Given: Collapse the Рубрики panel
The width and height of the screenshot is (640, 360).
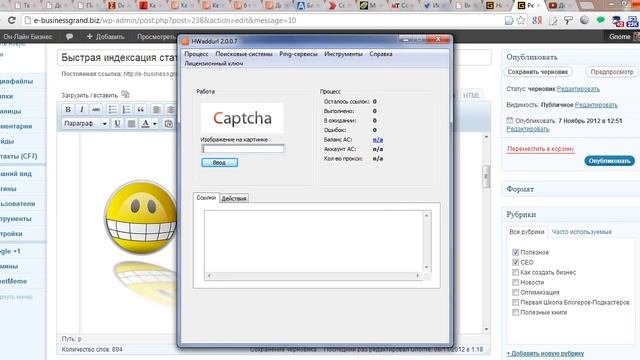Looking at the screenshot, I should coord(570,214).
